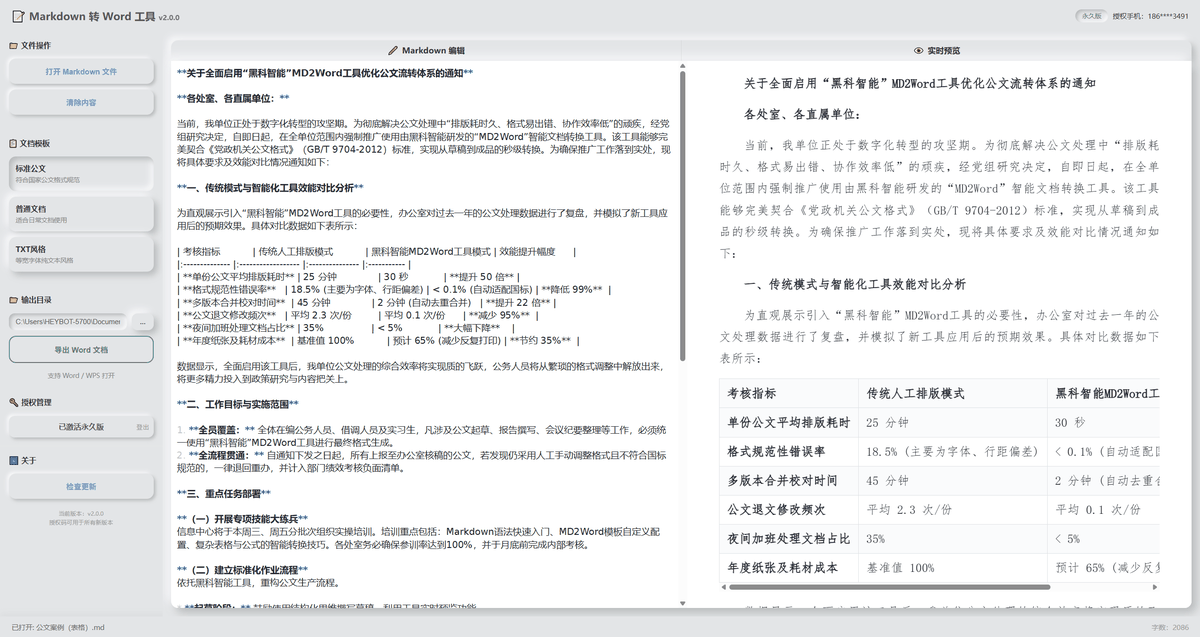This screenshot has width=1200, height=637.
Task: Click the key icon next to 授权管理
Action: [x=13, y=402]
